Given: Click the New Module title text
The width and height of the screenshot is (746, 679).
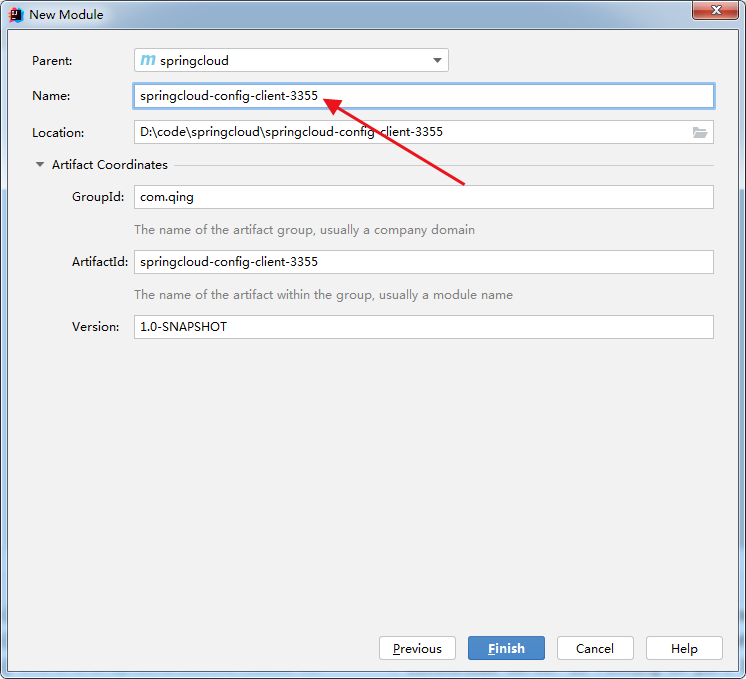Looking at the screenshot, I should [x=66, y=15].
